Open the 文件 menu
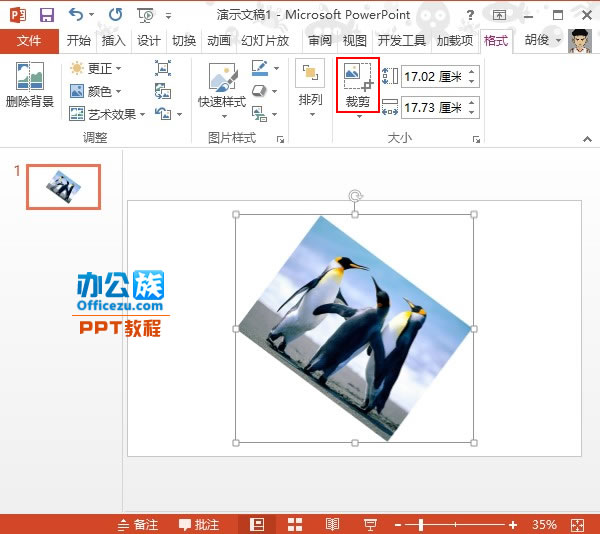Screen dimensions: 600x534 pos(29,41)
